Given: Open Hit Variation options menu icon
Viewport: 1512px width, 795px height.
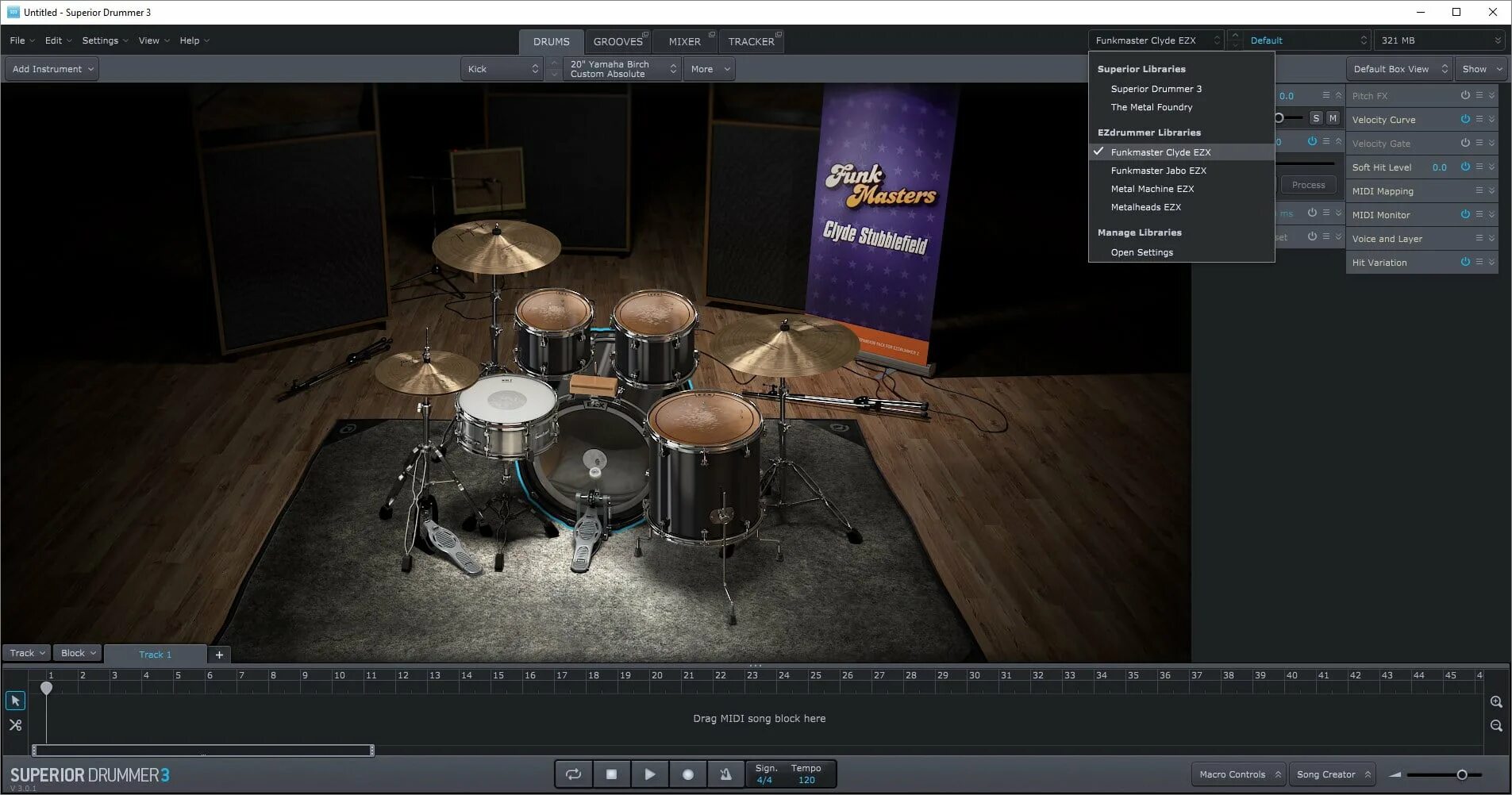Looking at the screenshot, I should tap(1479, 262).
